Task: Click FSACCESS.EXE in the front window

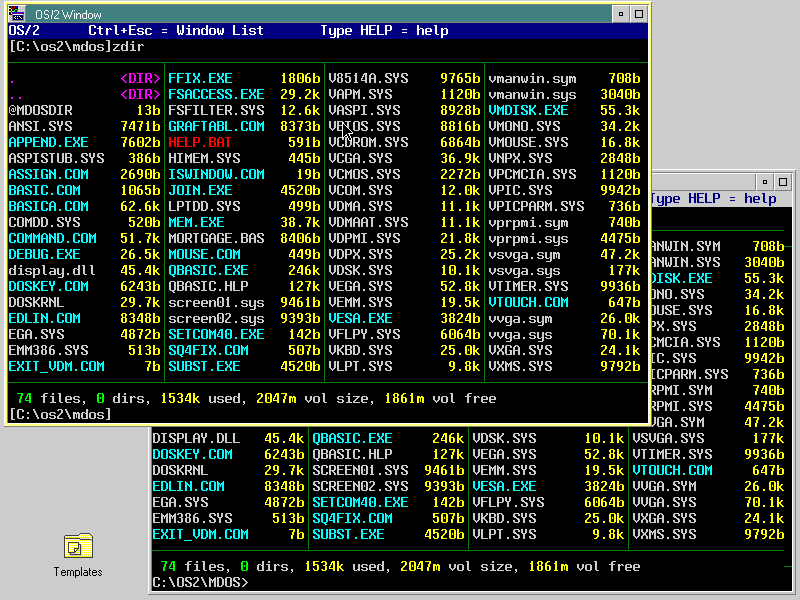Action: pyautogui.click(x=216, y=94)
